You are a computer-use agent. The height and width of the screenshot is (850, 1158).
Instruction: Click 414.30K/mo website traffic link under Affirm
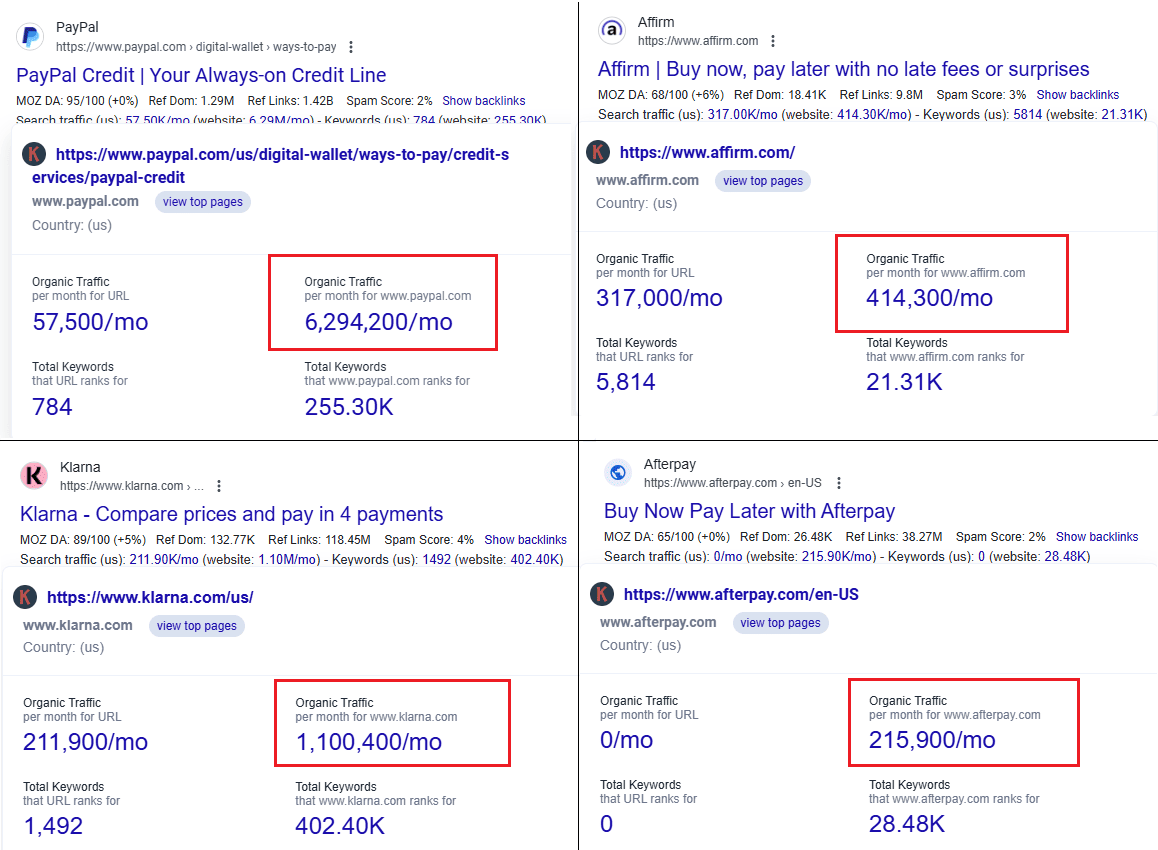[874, 114]
